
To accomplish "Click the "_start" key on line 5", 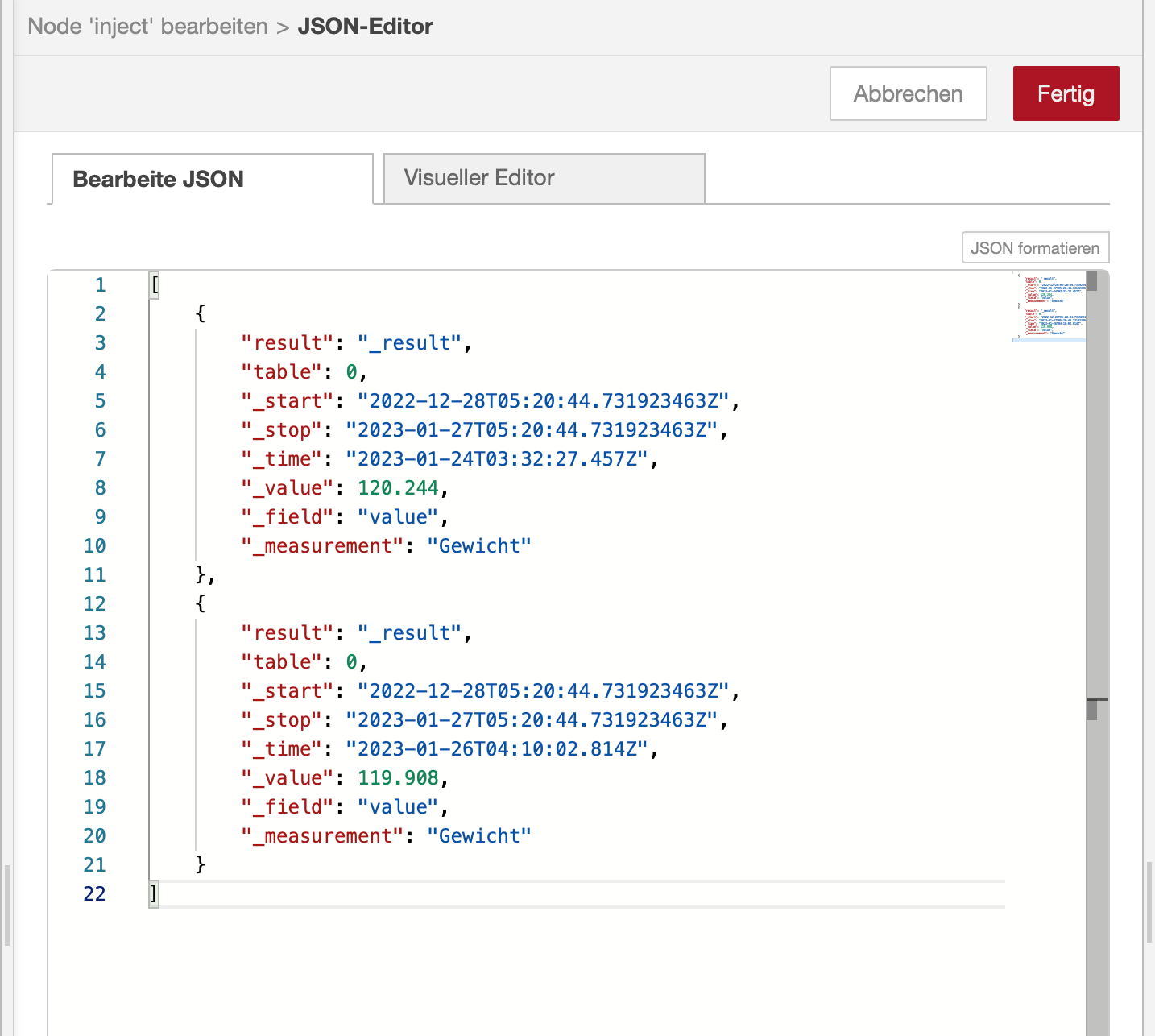I will pos(288,400).
